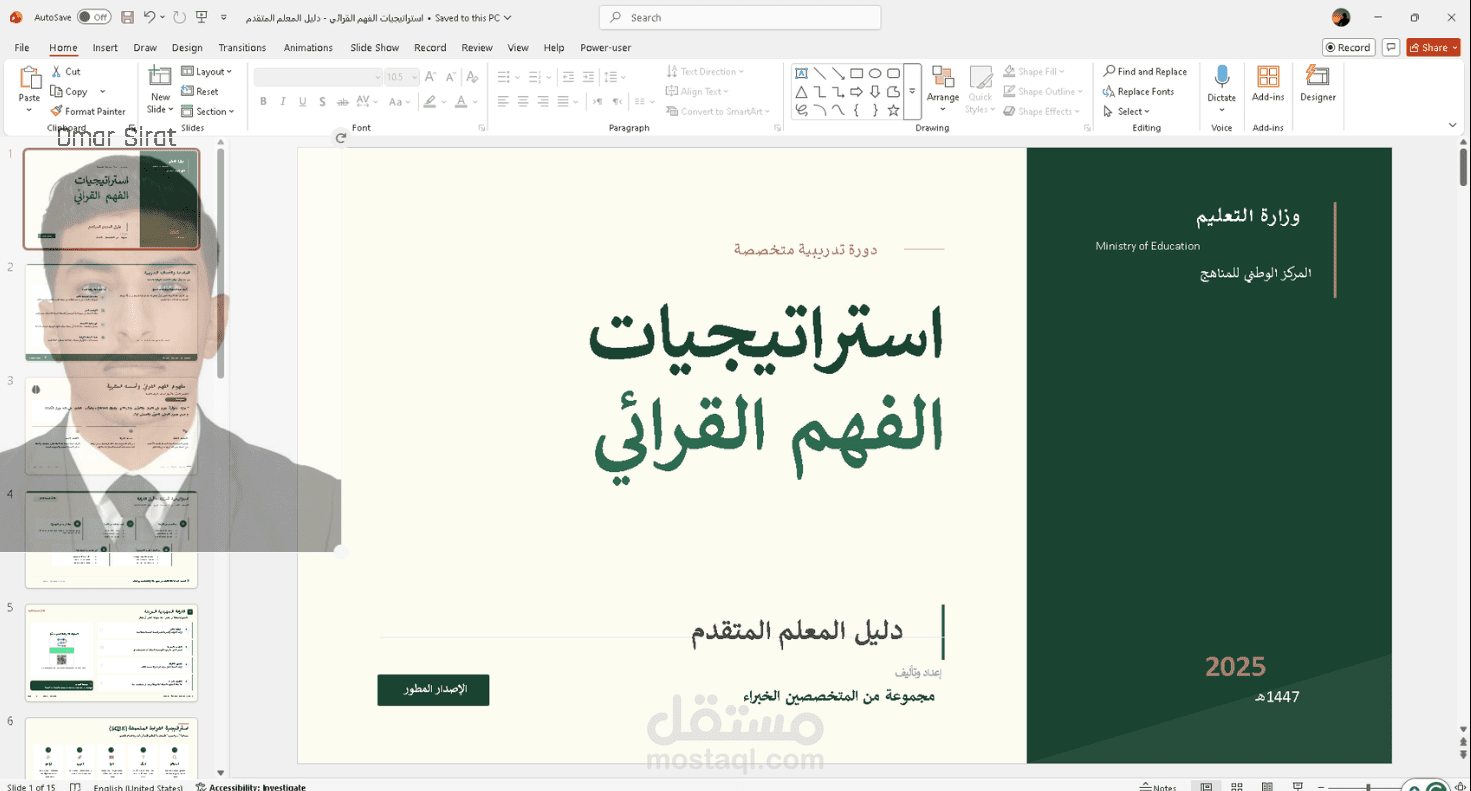
Task: Open the Slide Show ribbon tab
Action: pos(373,47)
